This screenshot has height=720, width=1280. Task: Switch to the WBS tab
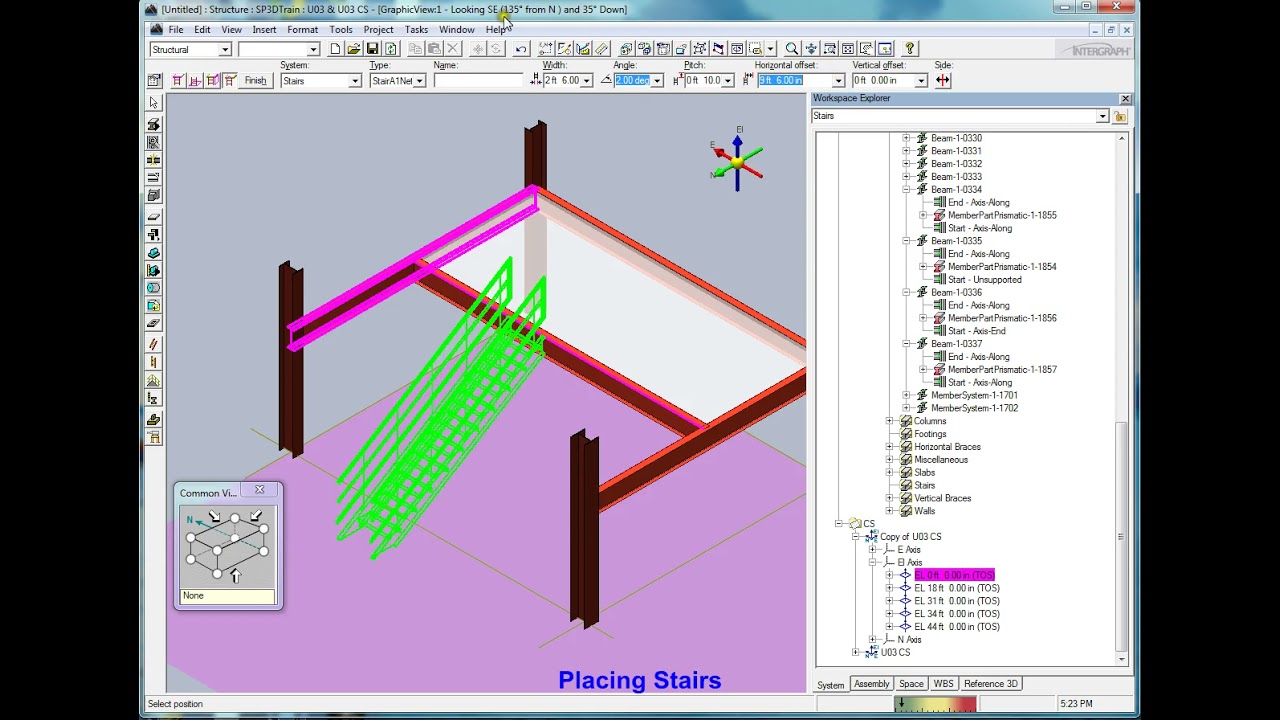[x=943, y=684]
